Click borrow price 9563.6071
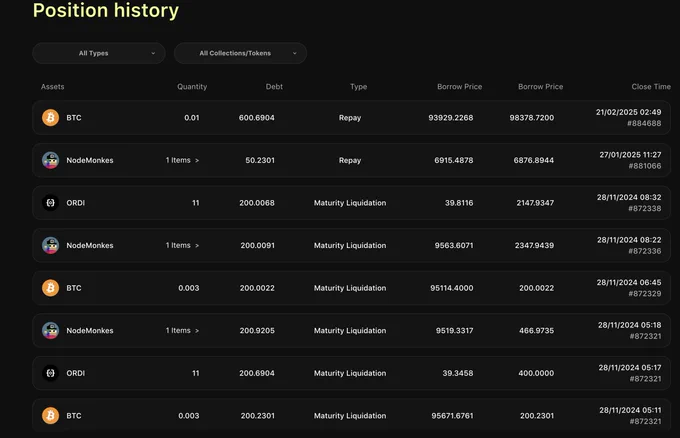 tap(454, 245)
